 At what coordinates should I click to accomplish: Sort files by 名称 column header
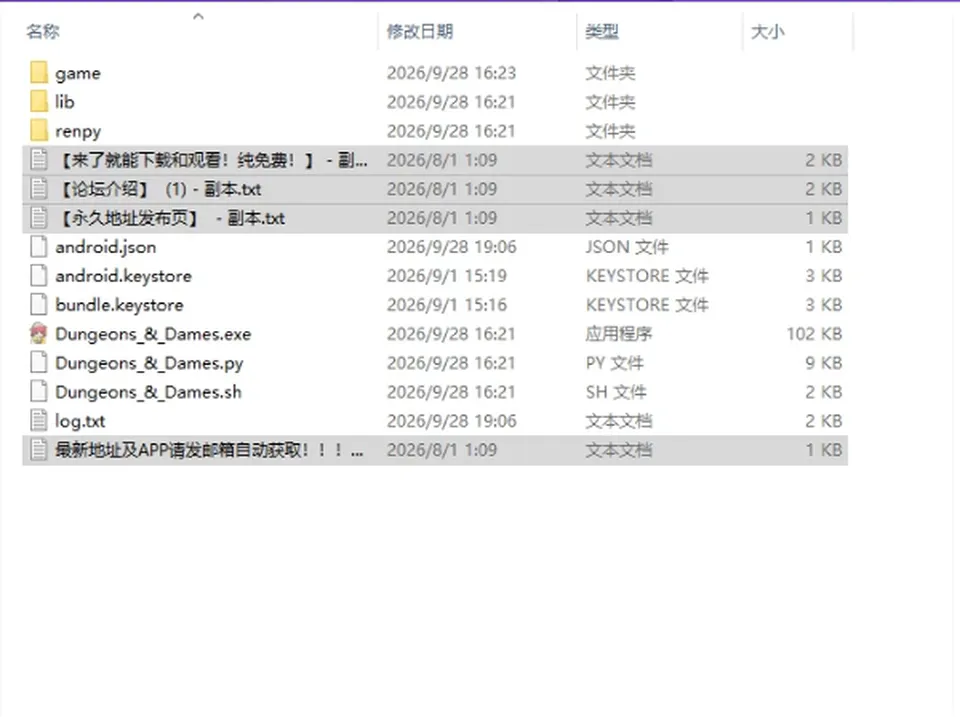pos(43,31)
